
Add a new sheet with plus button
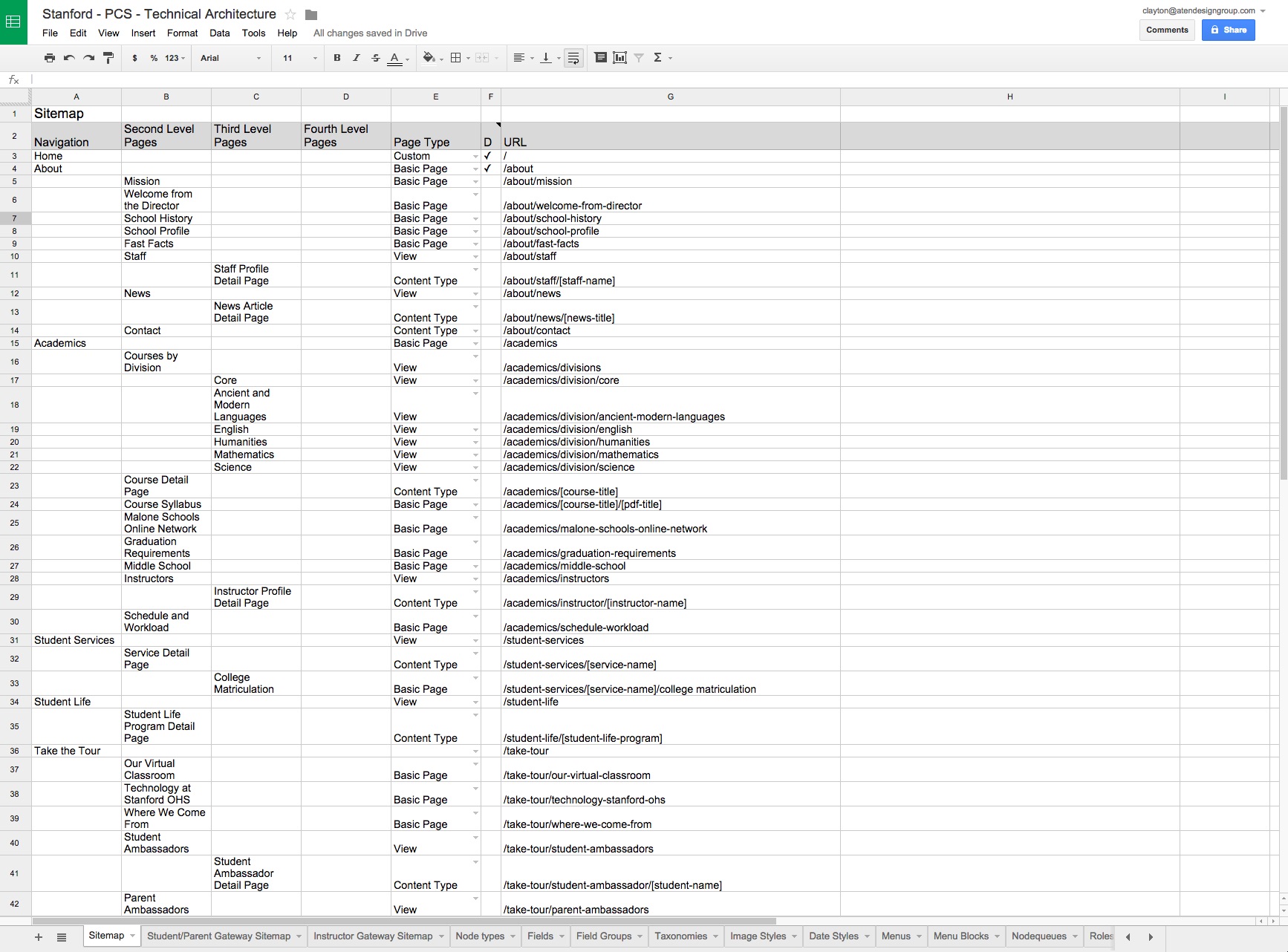click(39, 937)
